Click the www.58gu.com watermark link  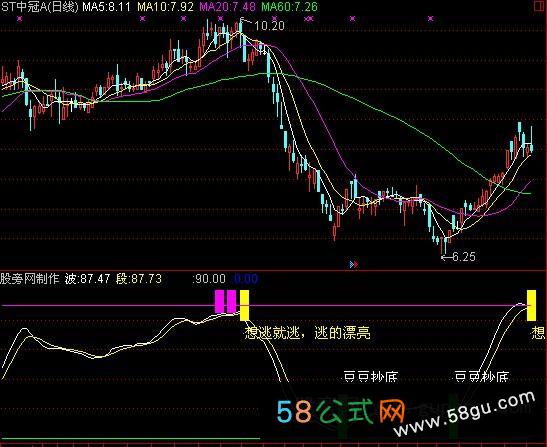tap(464, 413)
